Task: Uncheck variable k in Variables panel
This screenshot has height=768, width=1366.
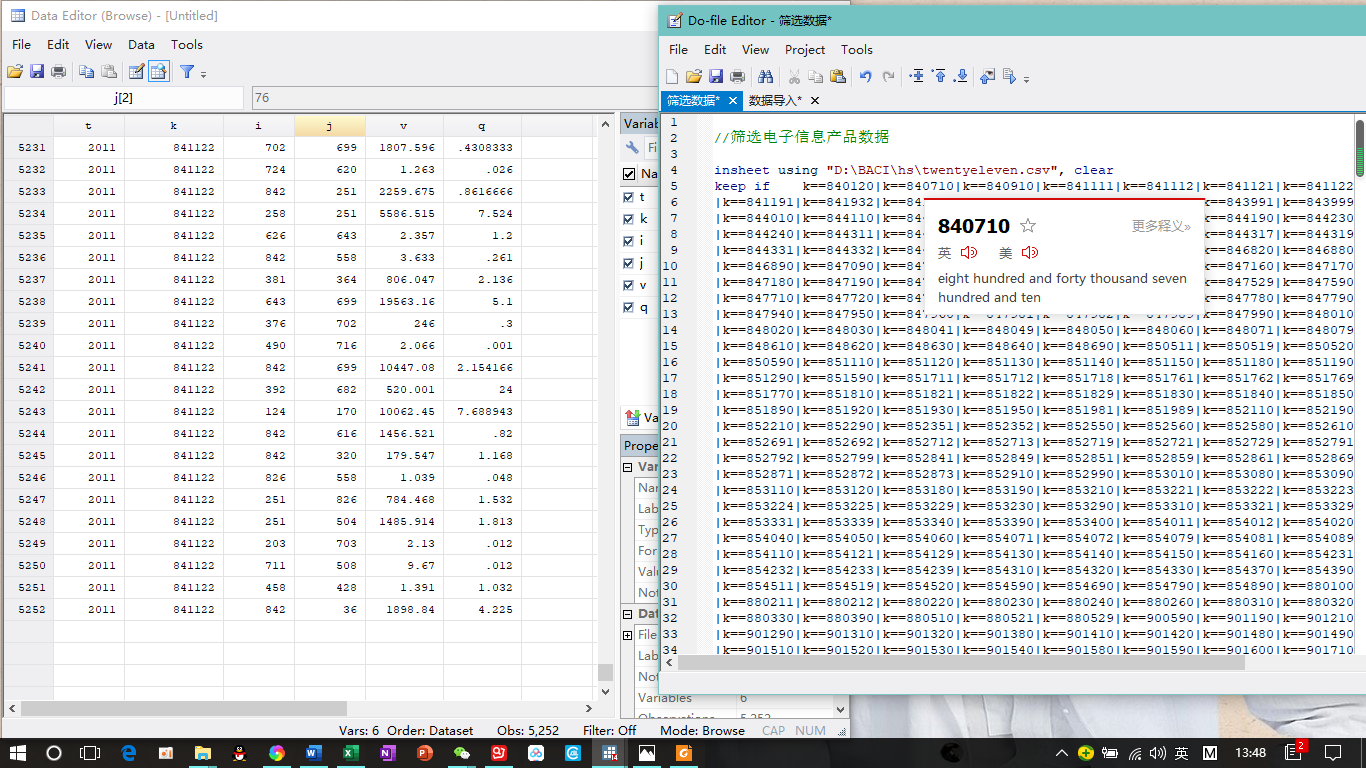Action: coord(629,219)
